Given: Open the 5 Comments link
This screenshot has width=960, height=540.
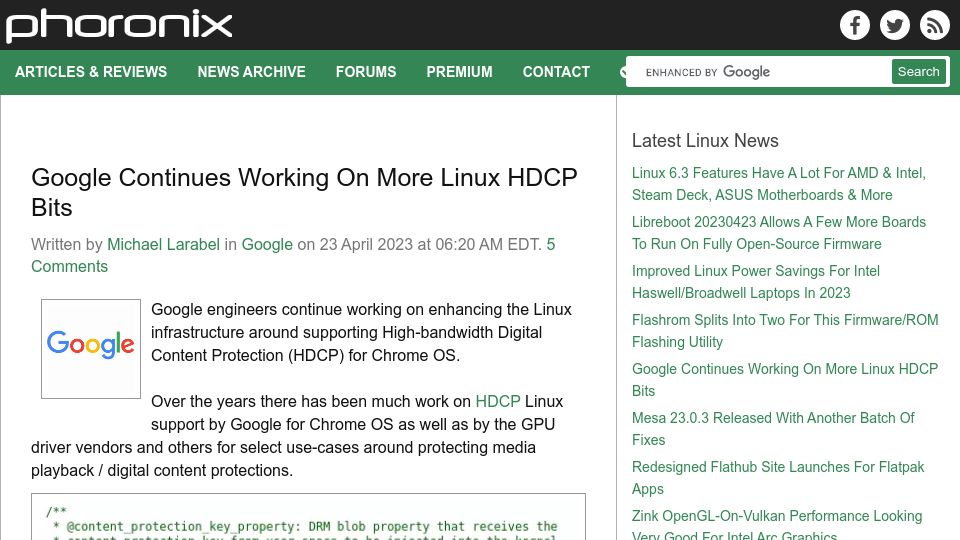Looking at the screenshot, I should coord(293,255).
